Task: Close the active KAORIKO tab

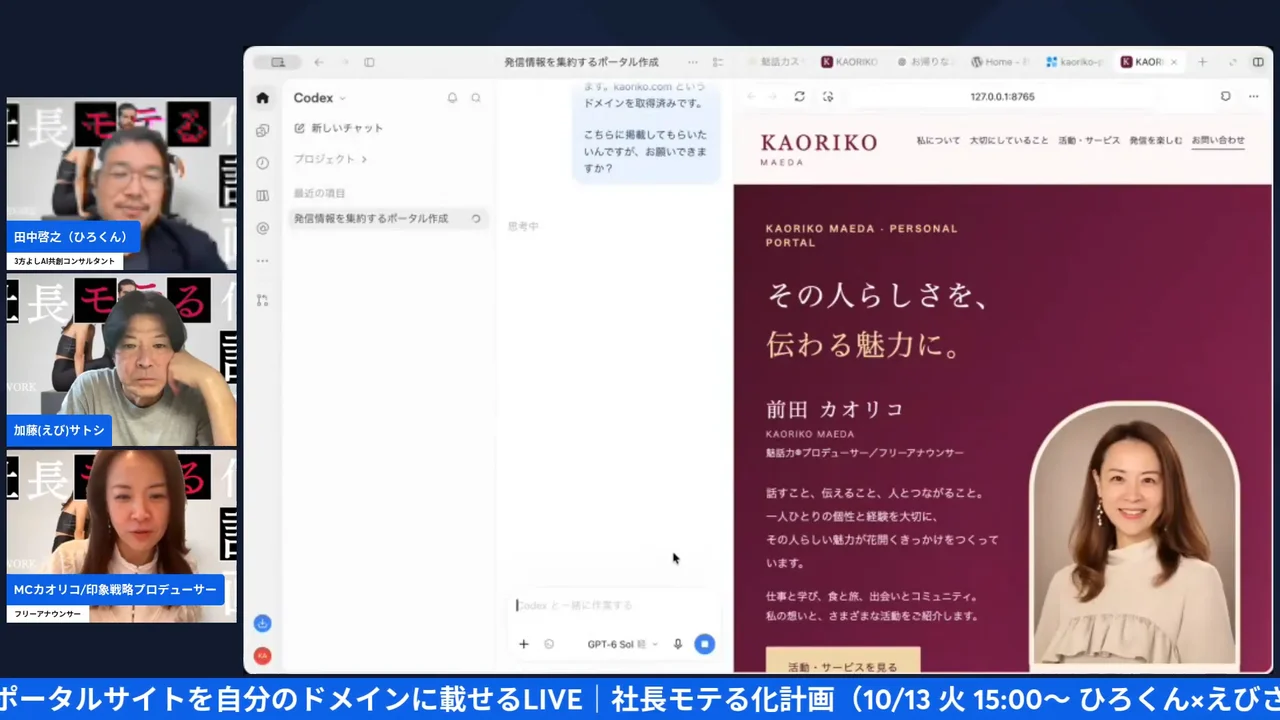Action: point(1173,62)
